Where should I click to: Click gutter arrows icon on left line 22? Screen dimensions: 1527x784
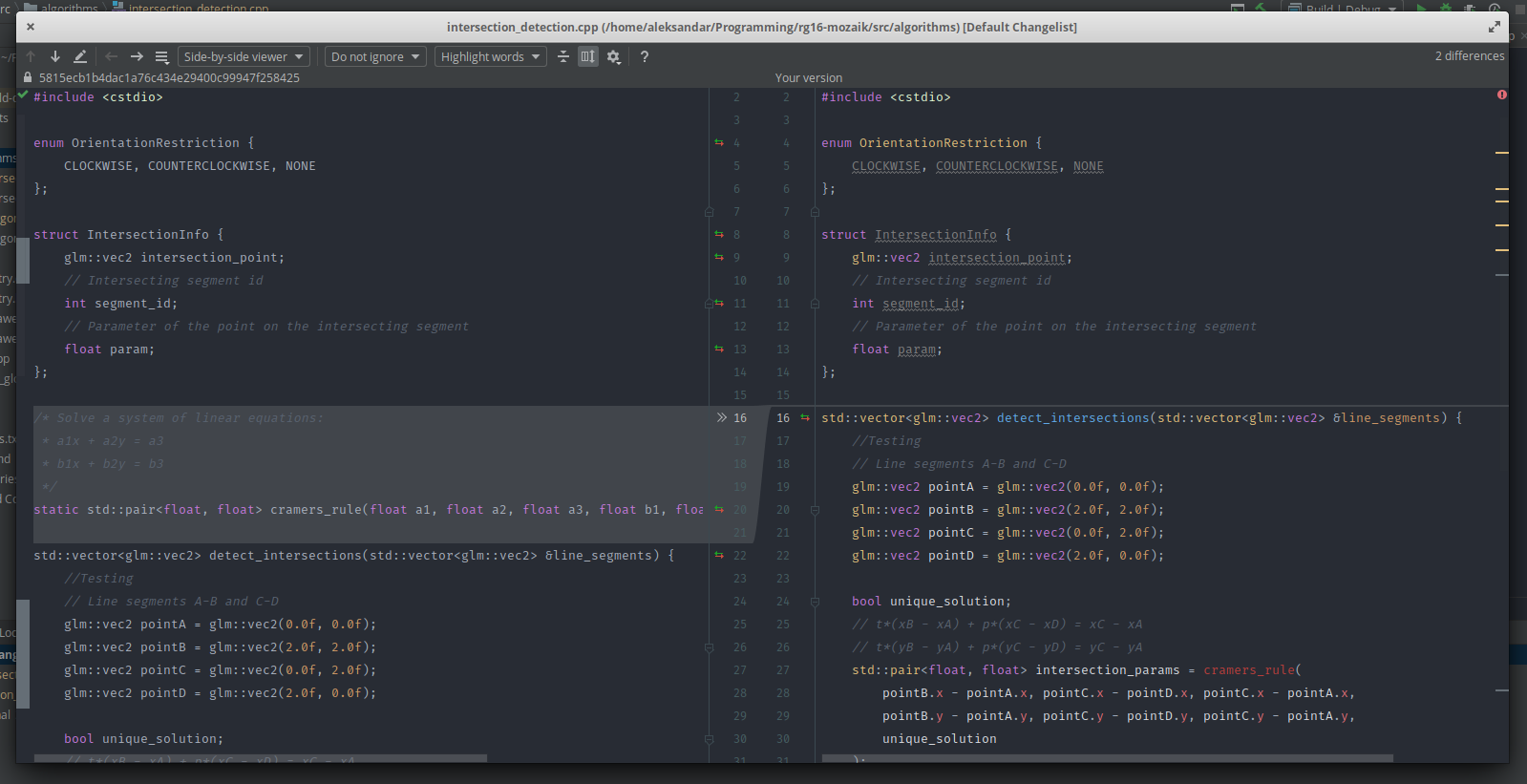[719, 556]
